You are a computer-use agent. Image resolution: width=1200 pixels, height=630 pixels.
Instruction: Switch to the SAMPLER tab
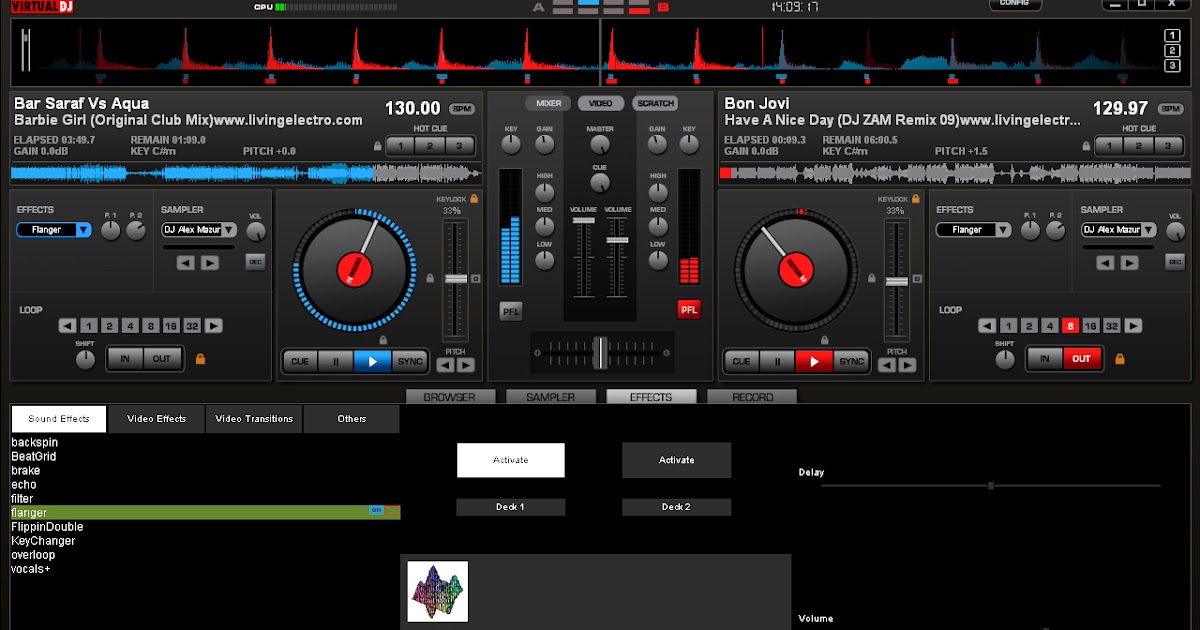(x=551, y=397)
